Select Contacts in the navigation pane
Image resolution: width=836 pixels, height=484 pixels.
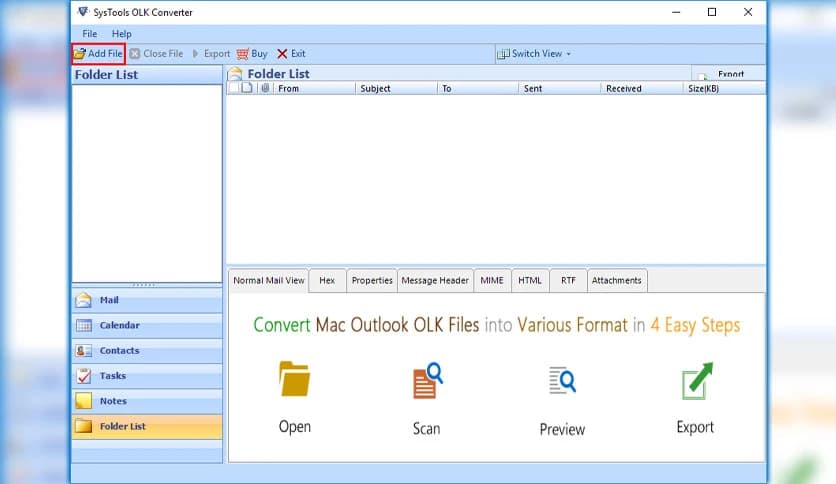coord(147,351)
